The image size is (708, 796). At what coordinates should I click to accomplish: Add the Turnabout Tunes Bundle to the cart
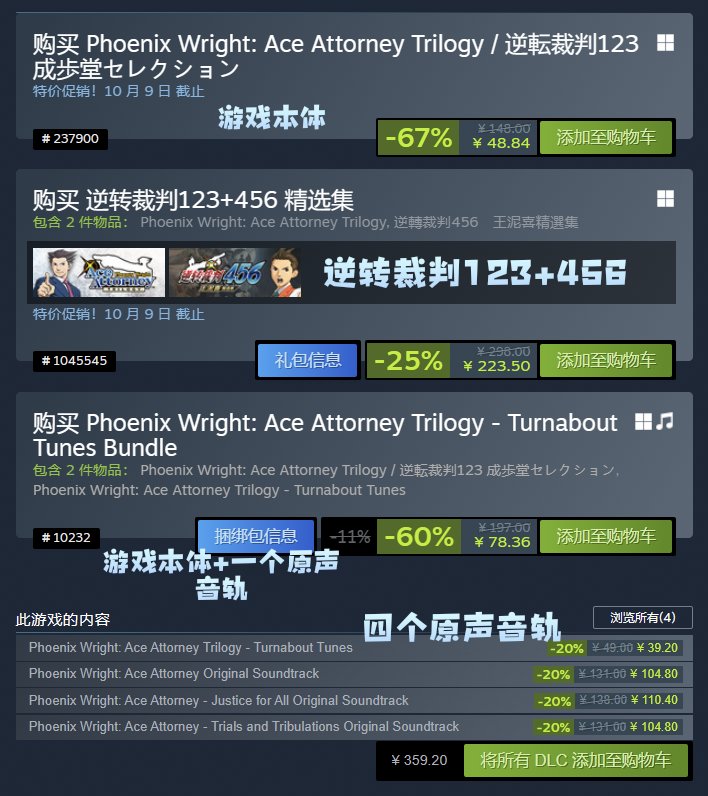point(605,536)
